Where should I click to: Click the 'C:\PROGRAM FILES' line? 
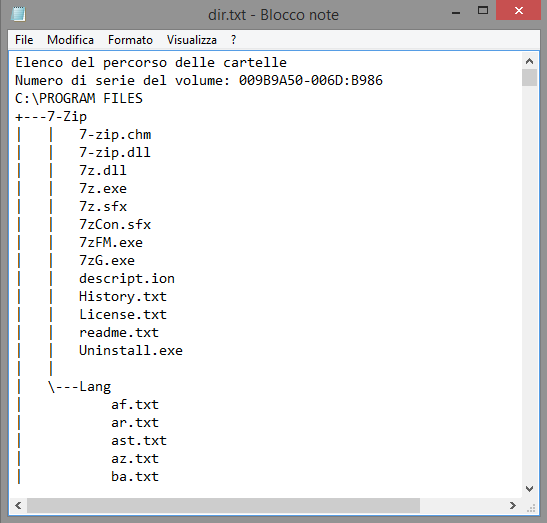(79, 98)
